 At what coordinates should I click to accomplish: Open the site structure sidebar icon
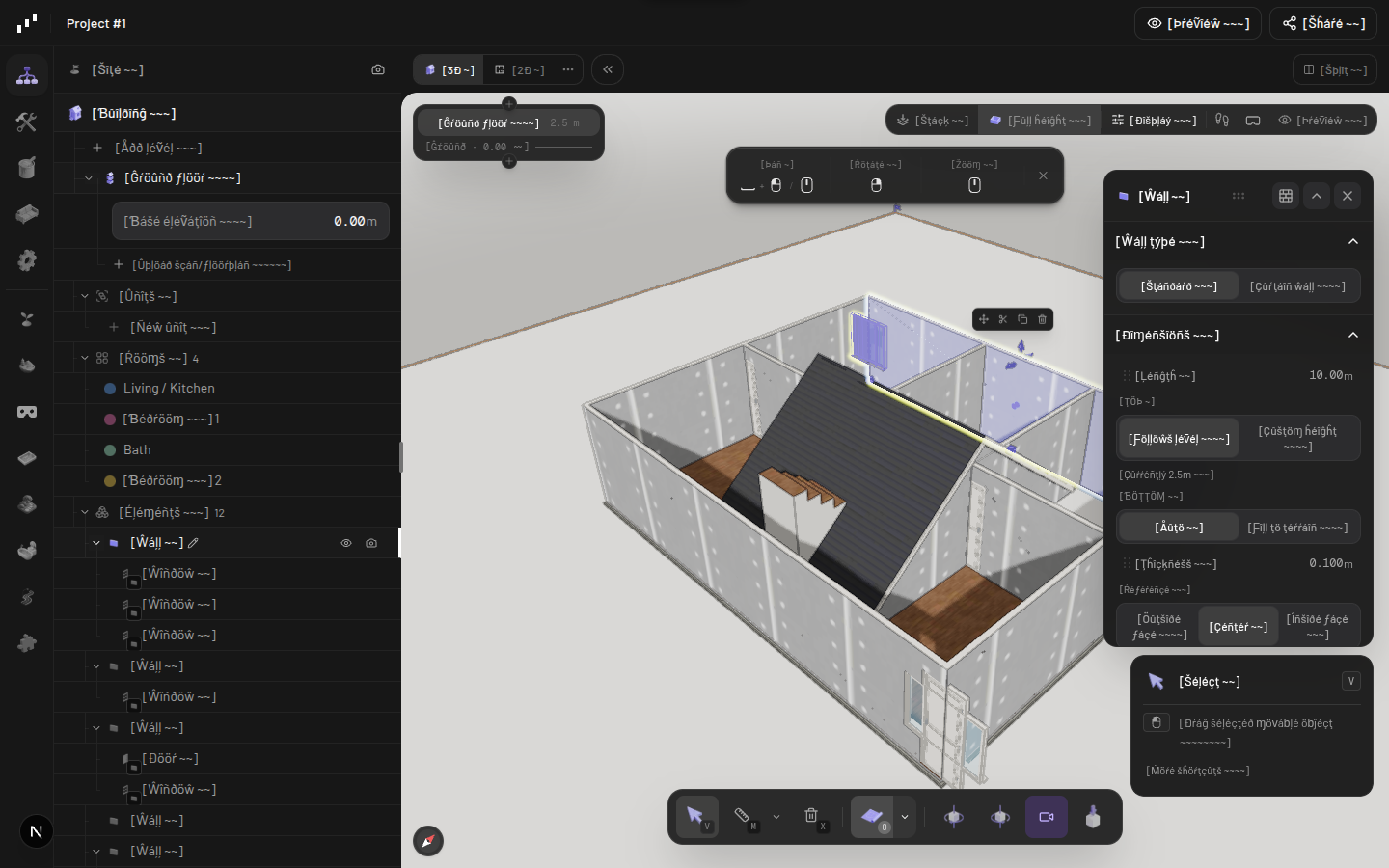point(27,75)
